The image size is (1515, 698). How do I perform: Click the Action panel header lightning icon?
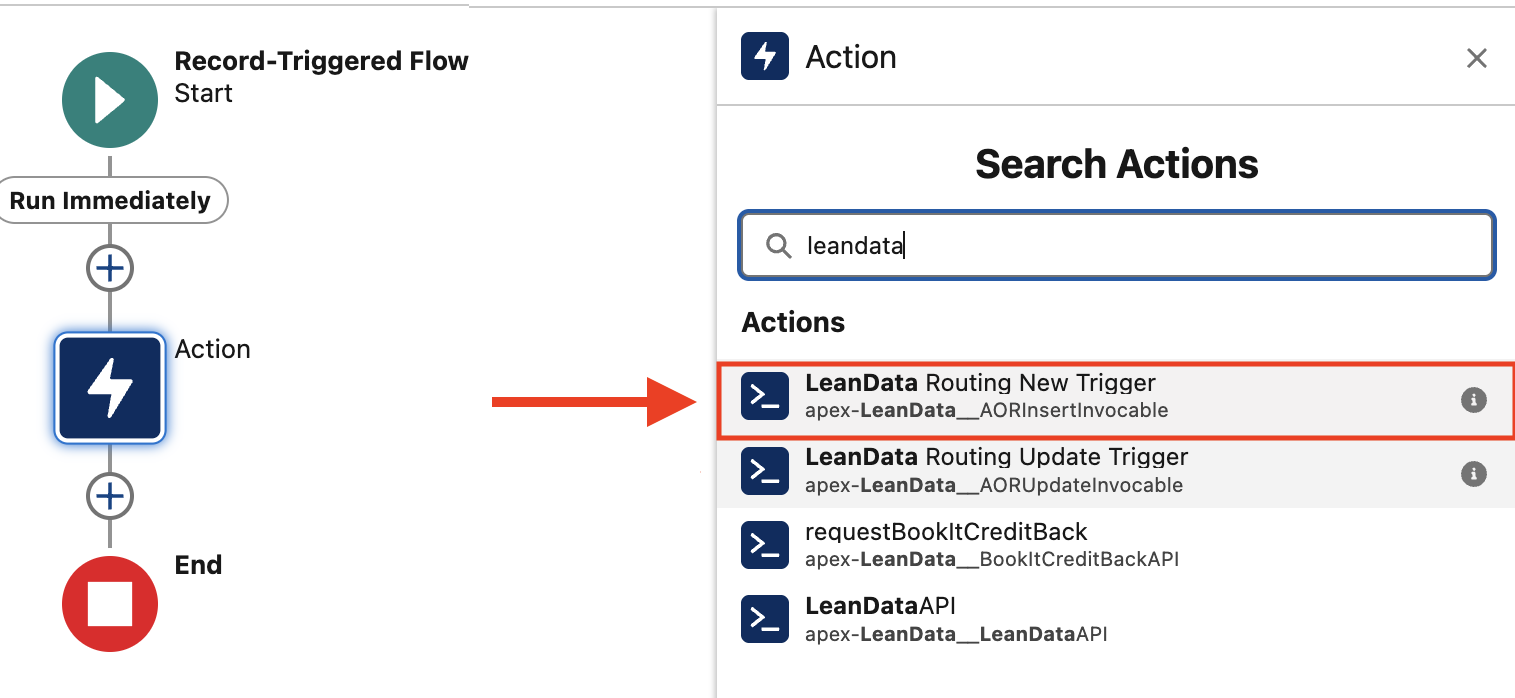[765, 56]
